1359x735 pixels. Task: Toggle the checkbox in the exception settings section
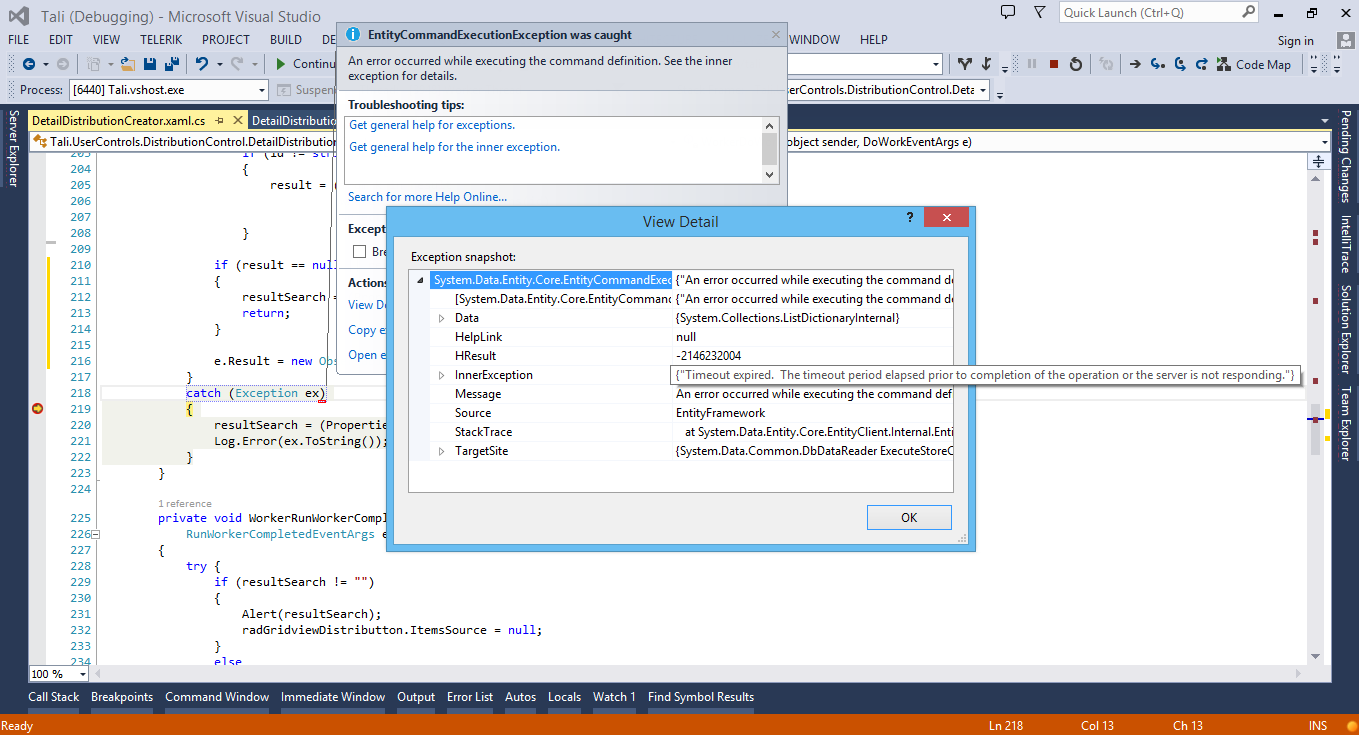point(359,252)
